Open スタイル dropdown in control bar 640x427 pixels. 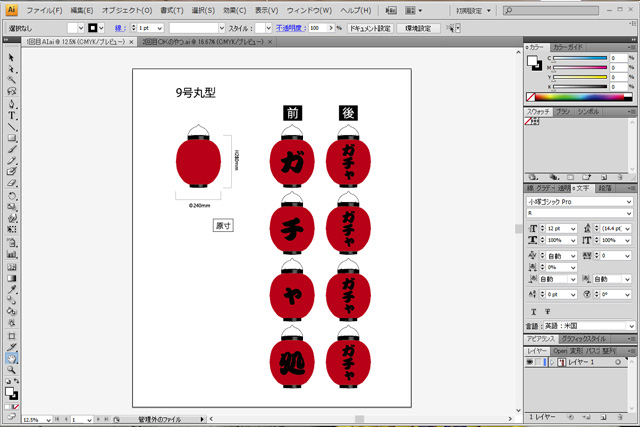[268, 28]
